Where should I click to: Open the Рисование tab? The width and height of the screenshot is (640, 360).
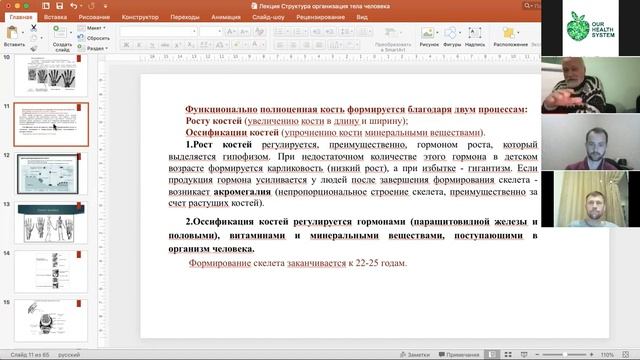94,17
